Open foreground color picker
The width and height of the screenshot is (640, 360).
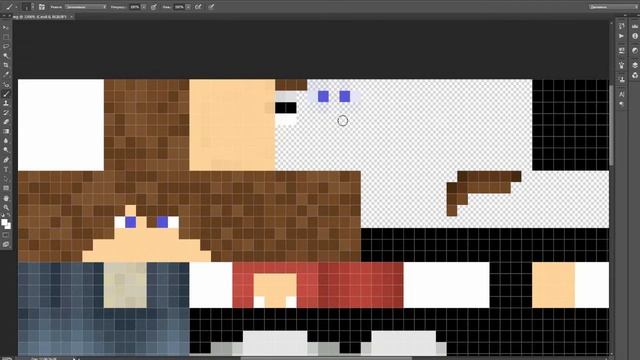(x=4, y=222)
